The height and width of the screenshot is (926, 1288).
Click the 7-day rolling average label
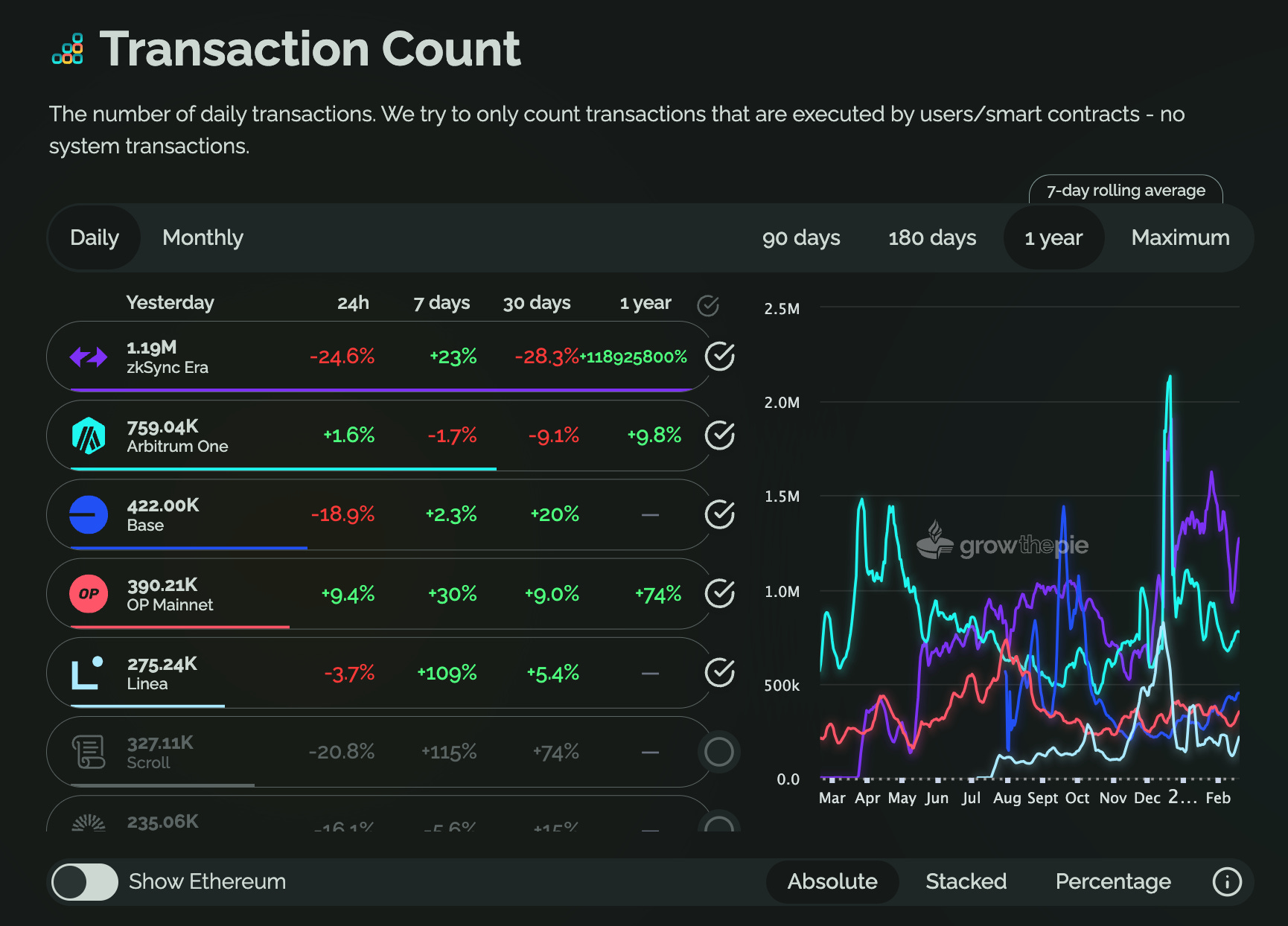(1126, 191)
